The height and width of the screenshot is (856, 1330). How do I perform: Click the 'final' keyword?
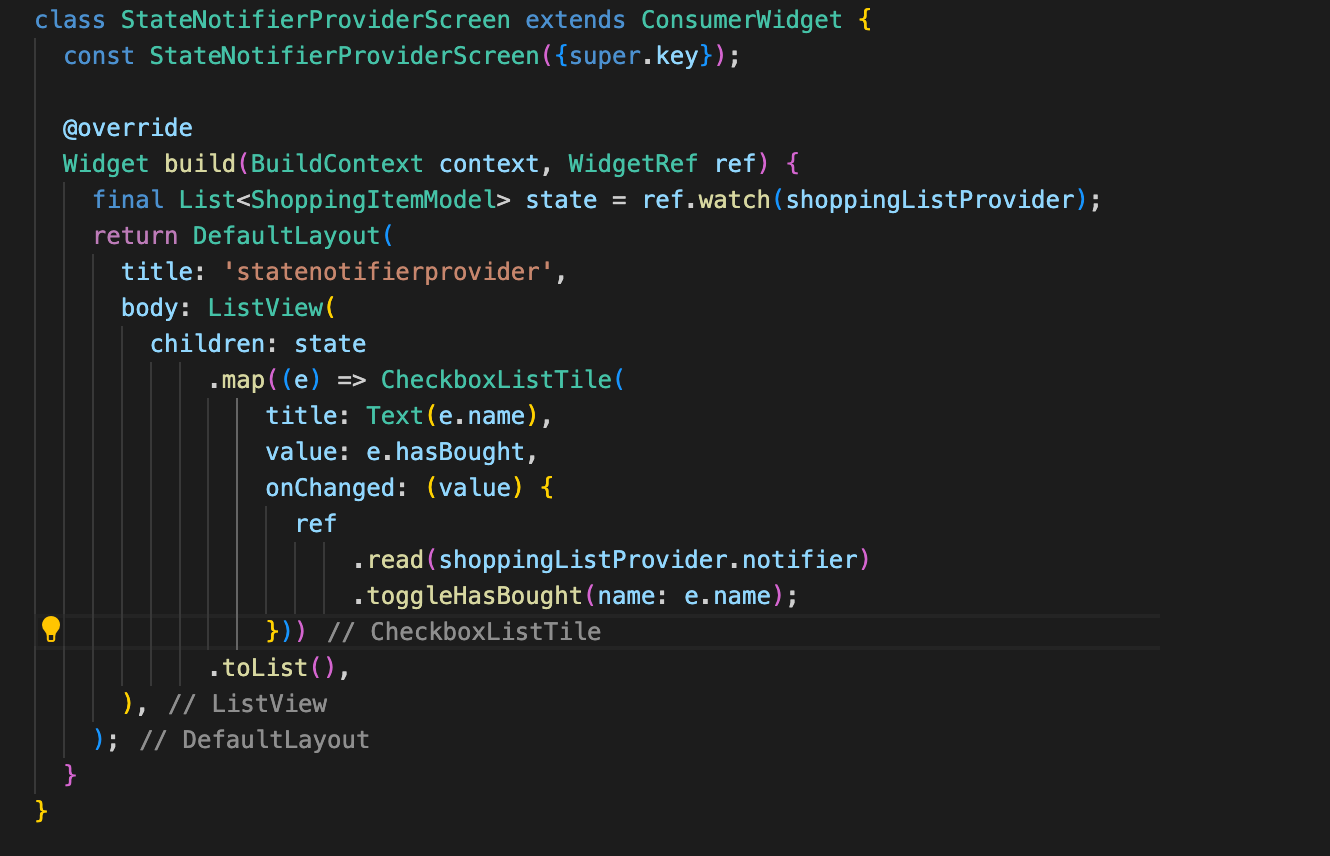[128, 200]
